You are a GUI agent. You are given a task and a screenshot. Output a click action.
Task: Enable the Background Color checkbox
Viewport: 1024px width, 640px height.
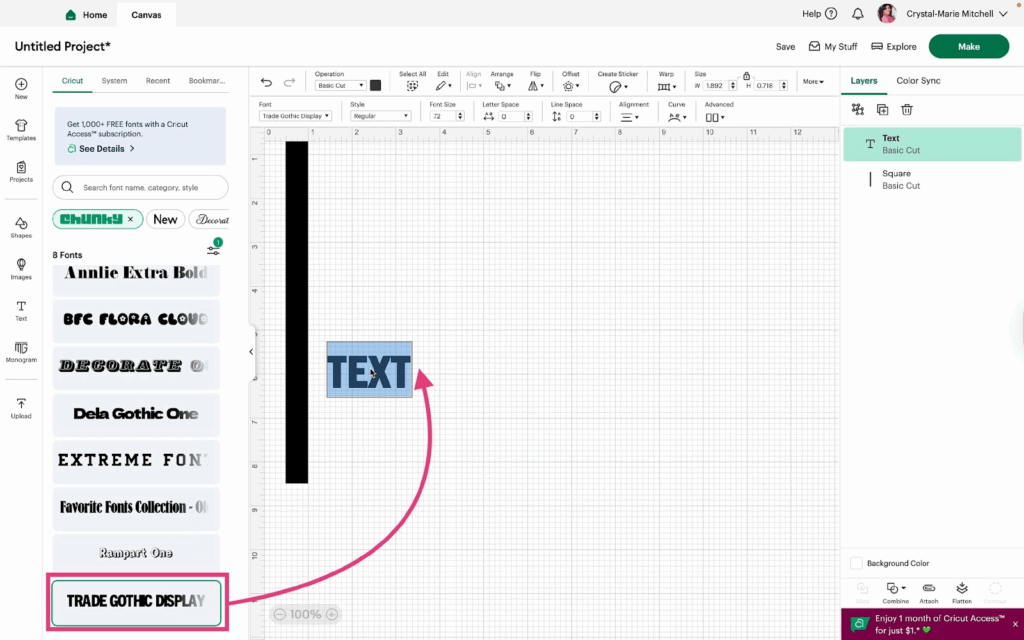click(856, 563)
